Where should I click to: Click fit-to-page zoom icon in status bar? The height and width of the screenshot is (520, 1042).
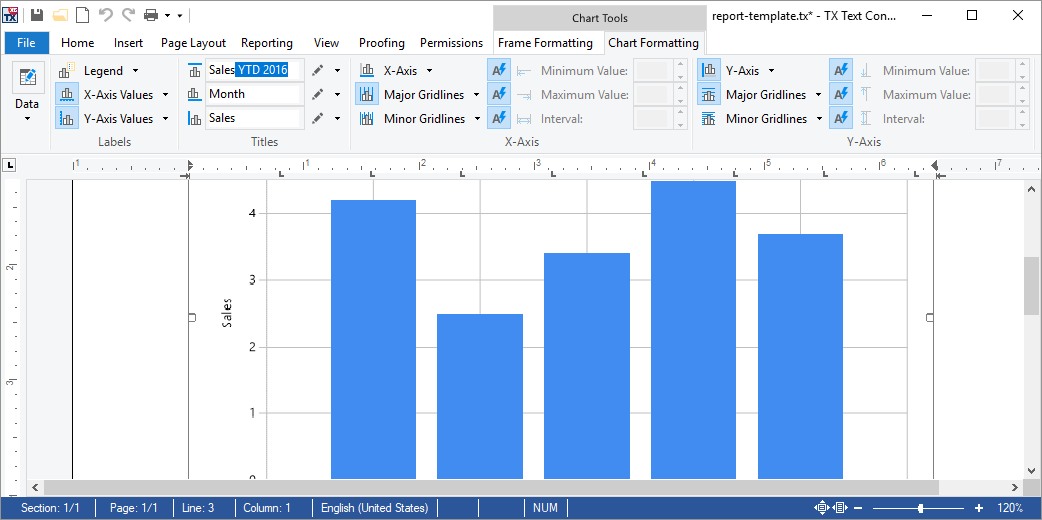point(822,508)
